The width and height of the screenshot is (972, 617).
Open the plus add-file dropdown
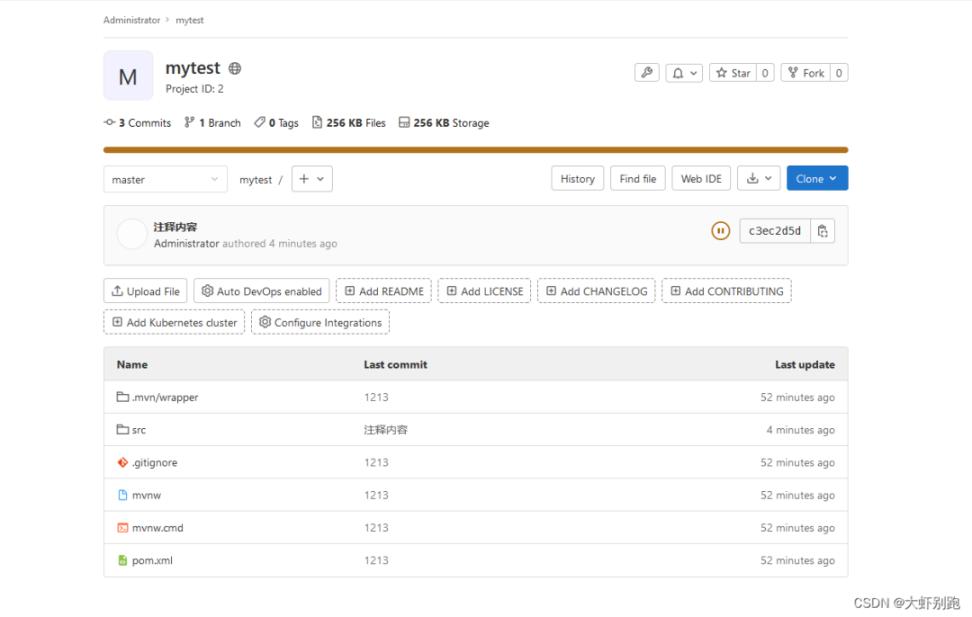pyautogui.click(x=311, y=180)
